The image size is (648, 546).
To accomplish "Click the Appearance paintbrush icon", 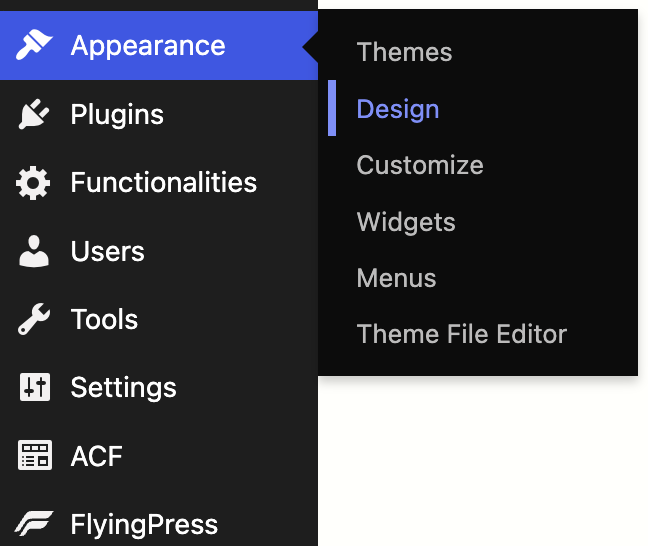I will coord(35,45).
